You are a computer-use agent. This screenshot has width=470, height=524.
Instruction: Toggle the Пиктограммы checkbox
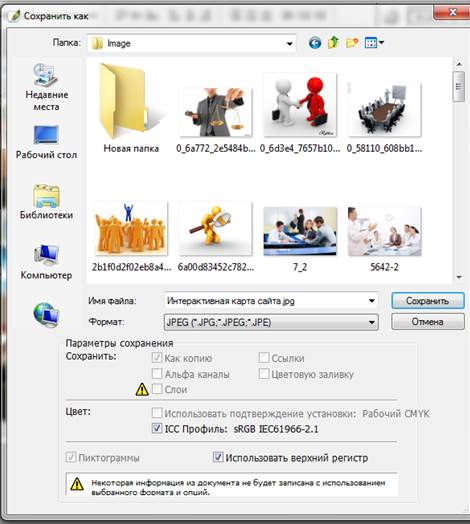(x=71, y=457)
